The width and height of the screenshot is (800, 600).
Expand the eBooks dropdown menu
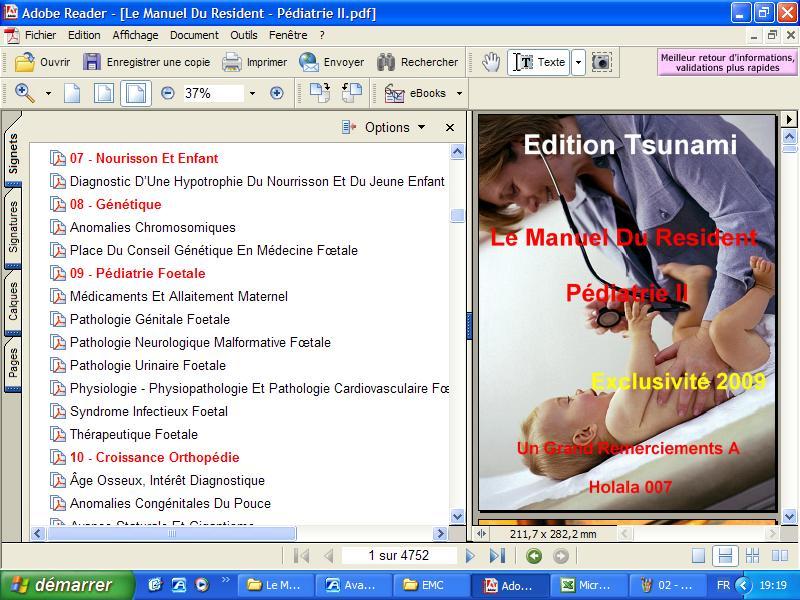click(459, 93)
